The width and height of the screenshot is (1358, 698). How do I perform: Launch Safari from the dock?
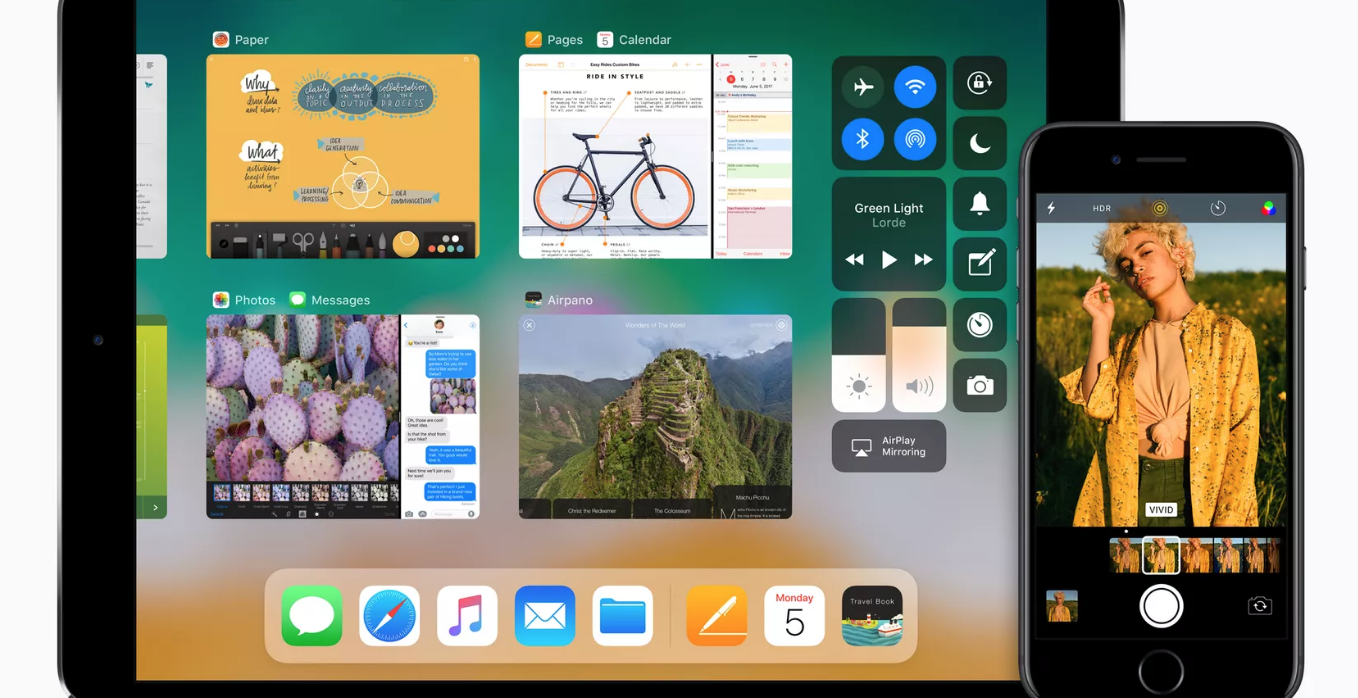pyautogui.click(x=389, y=616)
